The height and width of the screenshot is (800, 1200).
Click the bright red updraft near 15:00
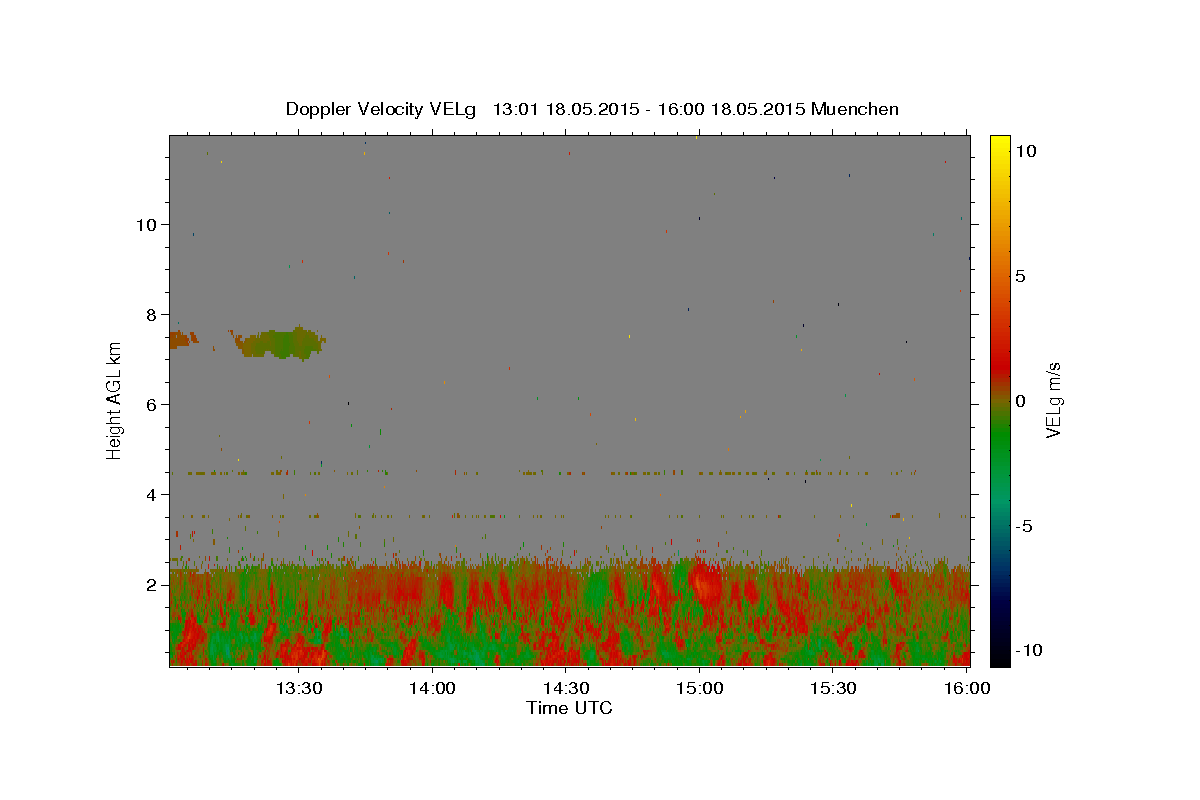pos(705,584)
